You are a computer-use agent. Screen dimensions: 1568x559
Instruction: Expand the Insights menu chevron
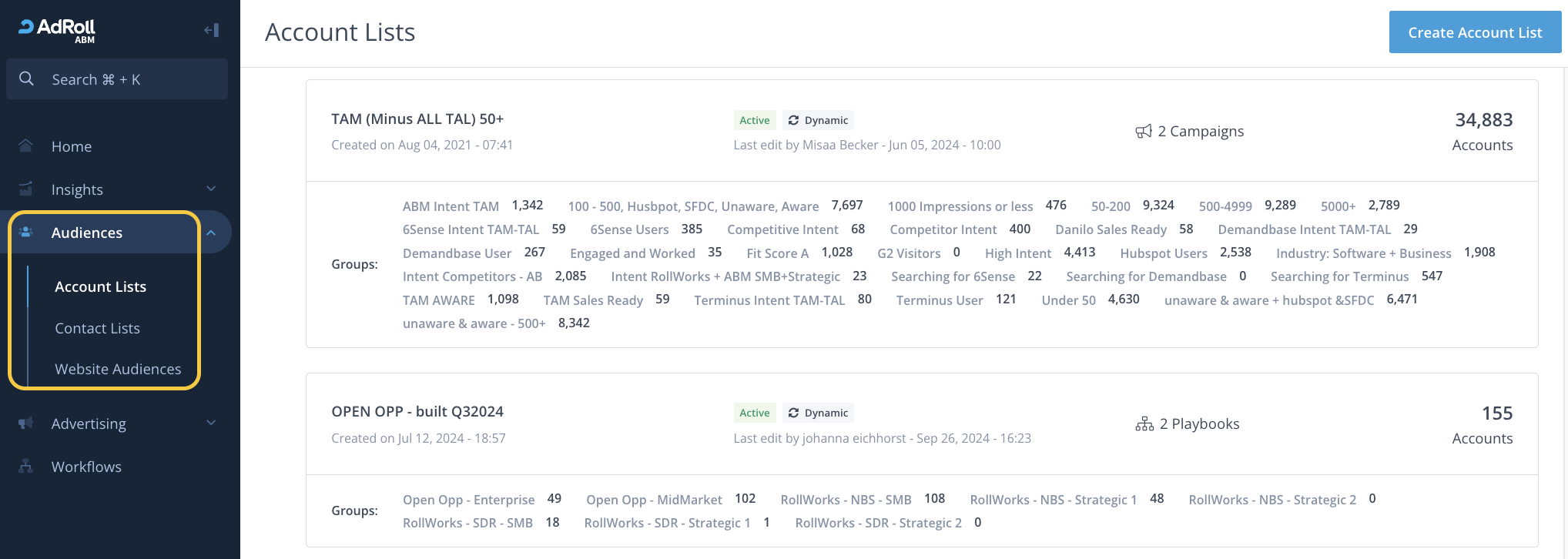click(211, 189)
